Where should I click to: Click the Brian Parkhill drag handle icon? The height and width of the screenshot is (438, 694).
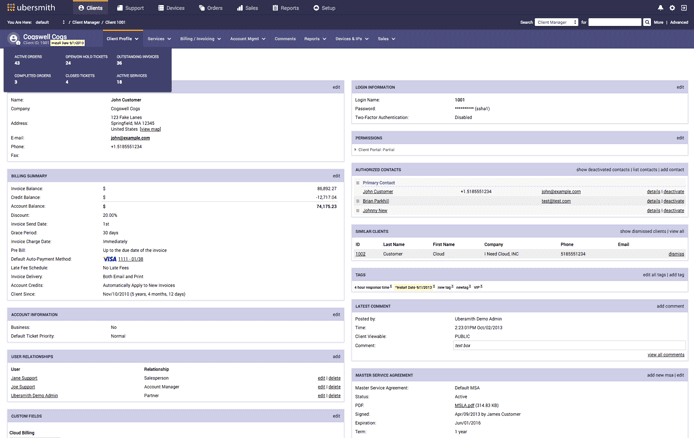(x=358, y=201)
